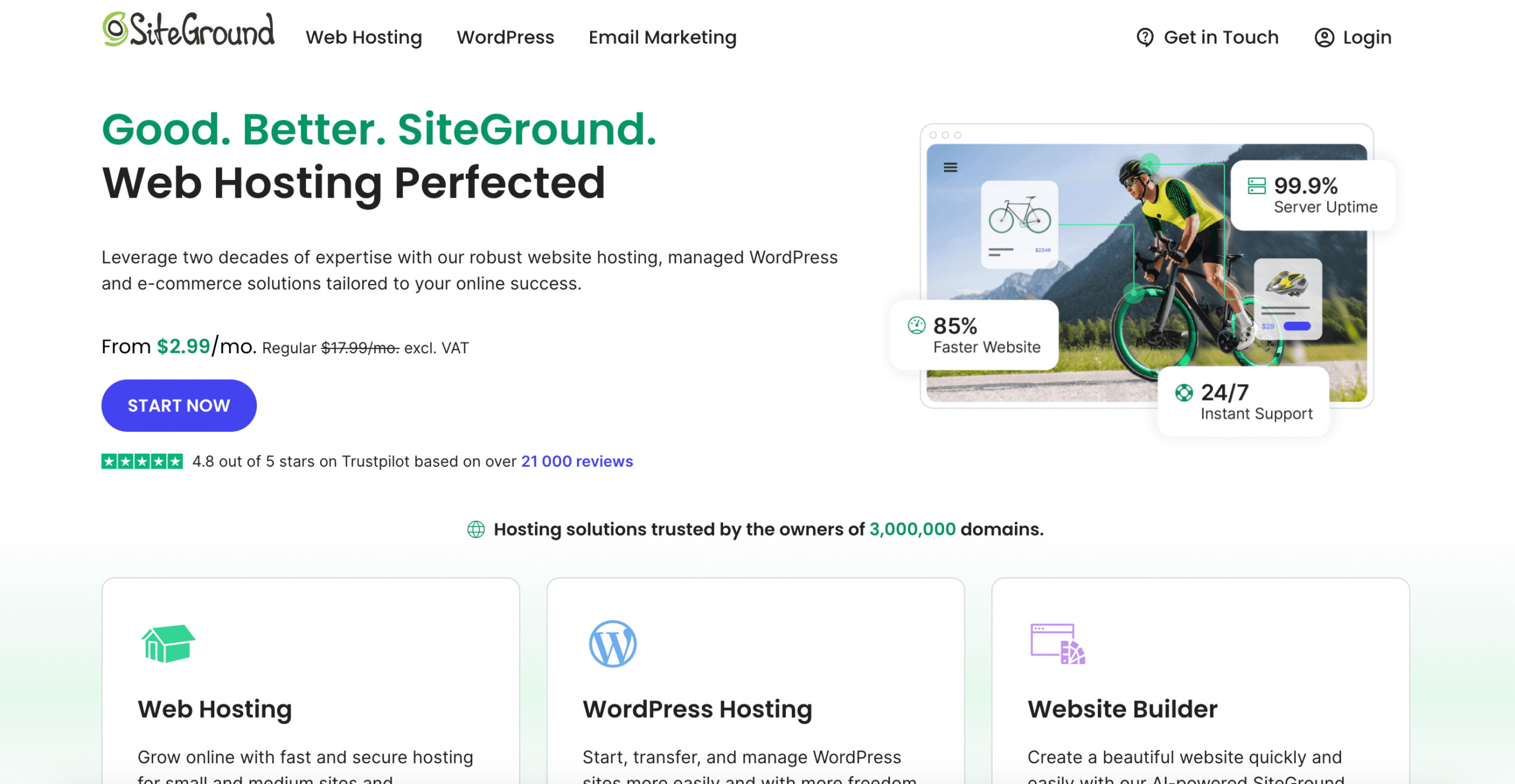Open the WordPress navigation menu
Screen dimensions: 1515x784
pyautogui.click(x=506, y=37)
